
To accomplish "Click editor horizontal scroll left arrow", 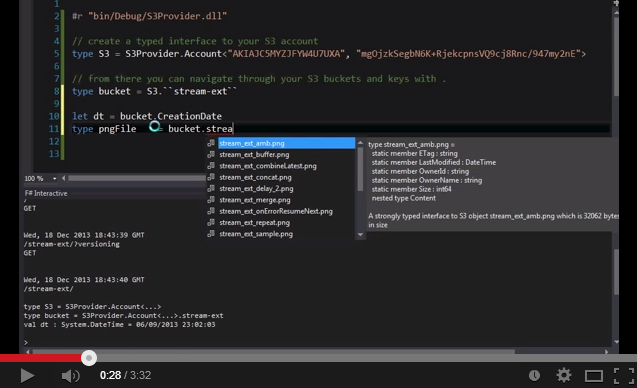I will 63,178.
